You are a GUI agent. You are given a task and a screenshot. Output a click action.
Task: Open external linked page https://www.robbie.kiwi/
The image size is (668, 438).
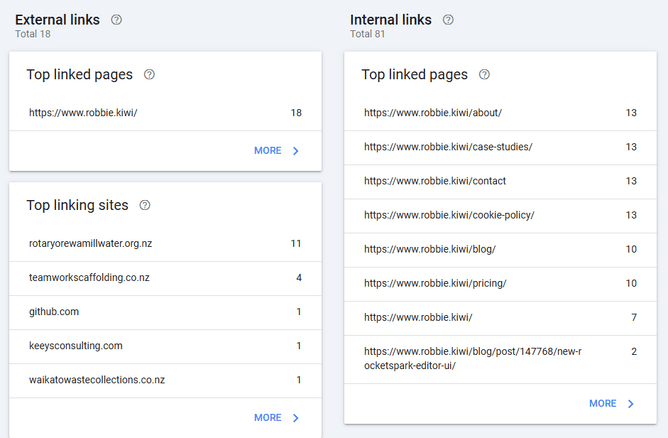coord(165,113)
